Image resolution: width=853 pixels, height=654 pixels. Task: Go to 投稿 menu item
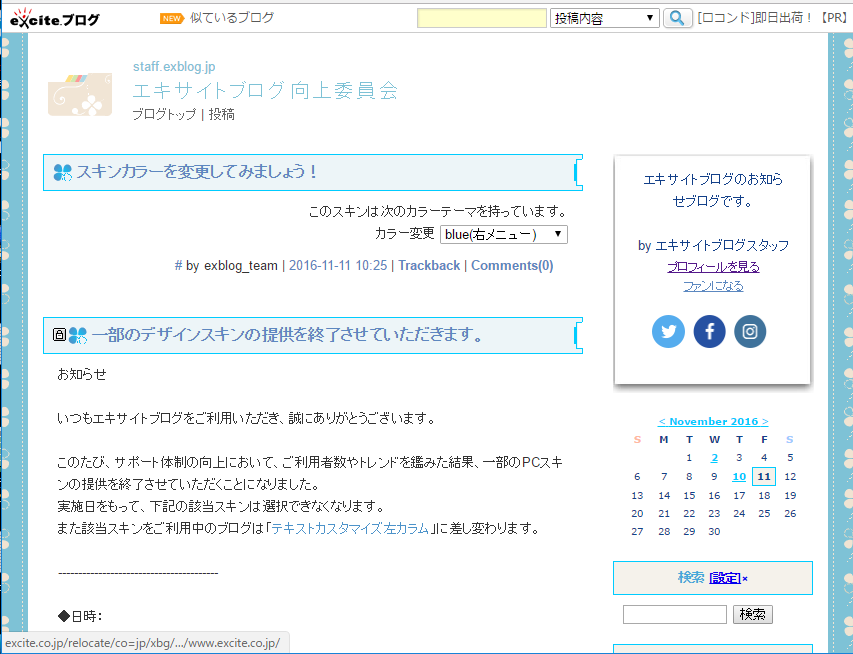221,114
